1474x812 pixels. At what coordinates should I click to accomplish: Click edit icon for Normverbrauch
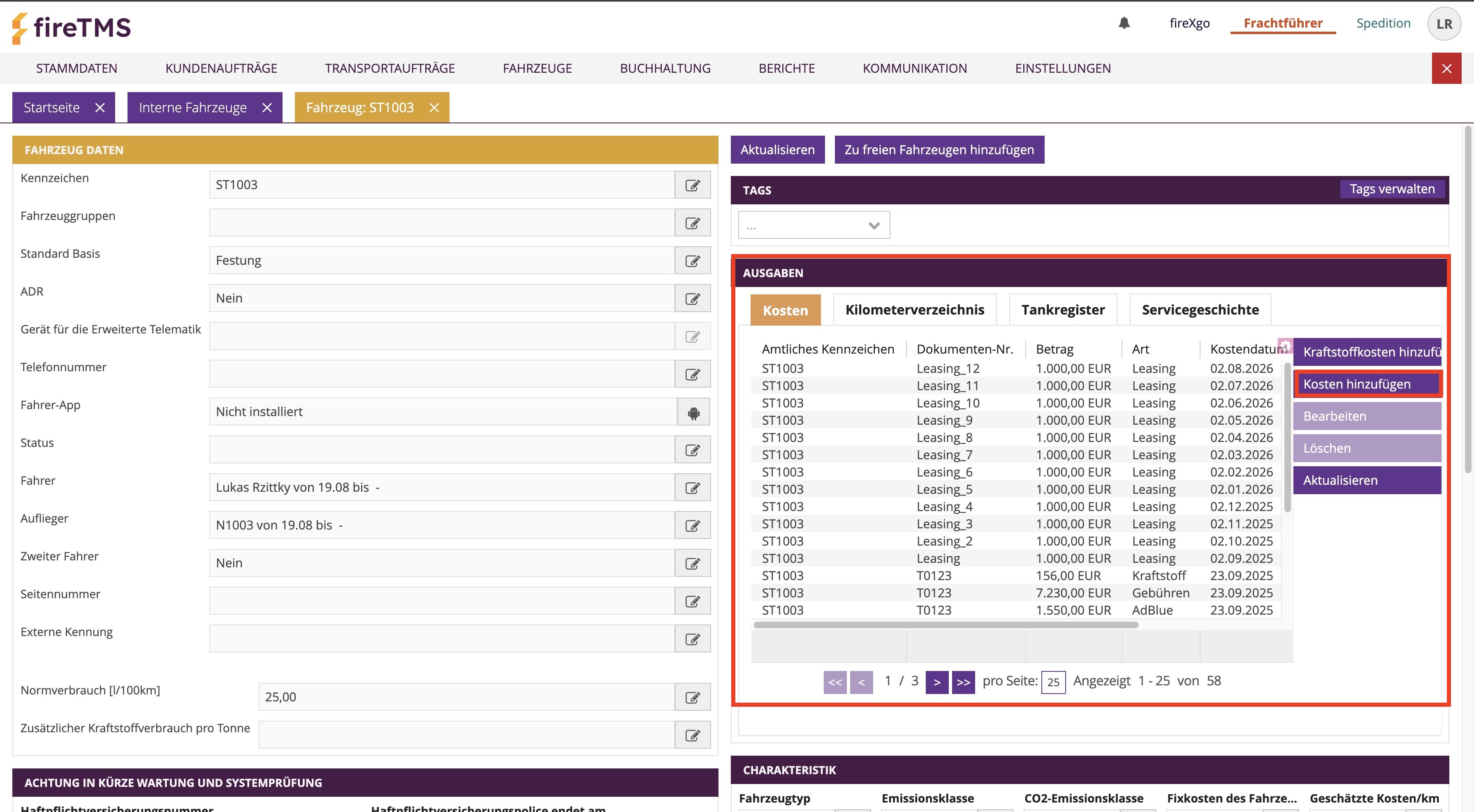point(692,697)
